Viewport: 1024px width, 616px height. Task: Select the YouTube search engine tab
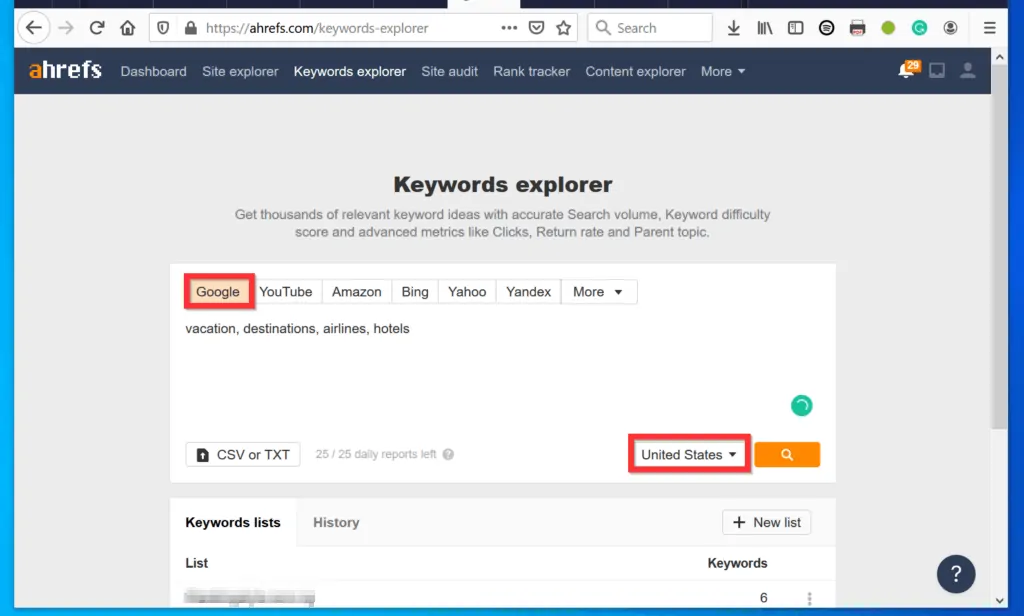point(286,291)
